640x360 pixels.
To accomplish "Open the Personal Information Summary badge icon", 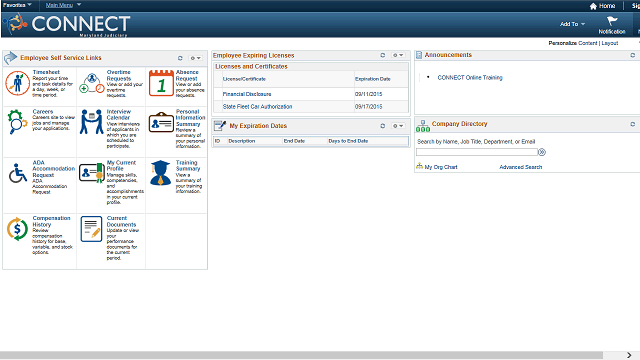I will [161, 122].
